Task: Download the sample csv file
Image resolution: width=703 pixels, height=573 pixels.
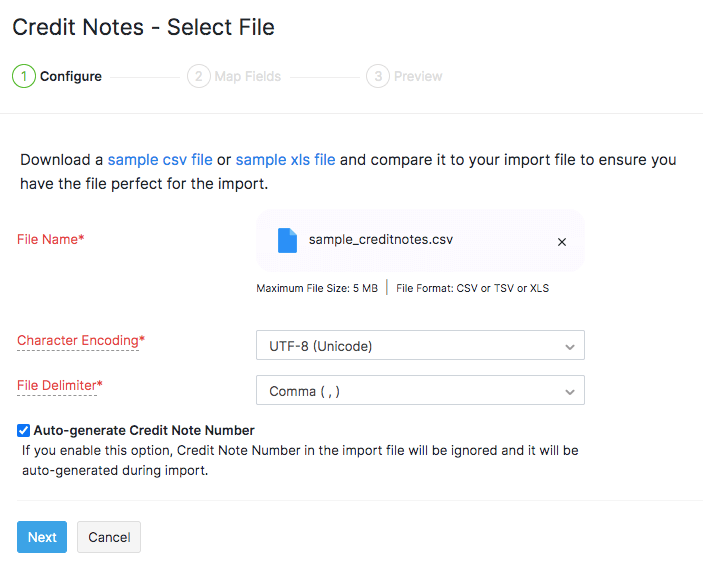Action: [x=160, y=159]
